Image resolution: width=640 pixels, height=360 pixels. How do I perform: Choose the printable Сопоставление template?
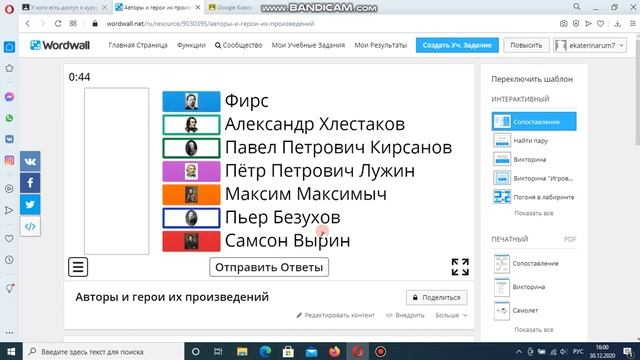(534, 263)
